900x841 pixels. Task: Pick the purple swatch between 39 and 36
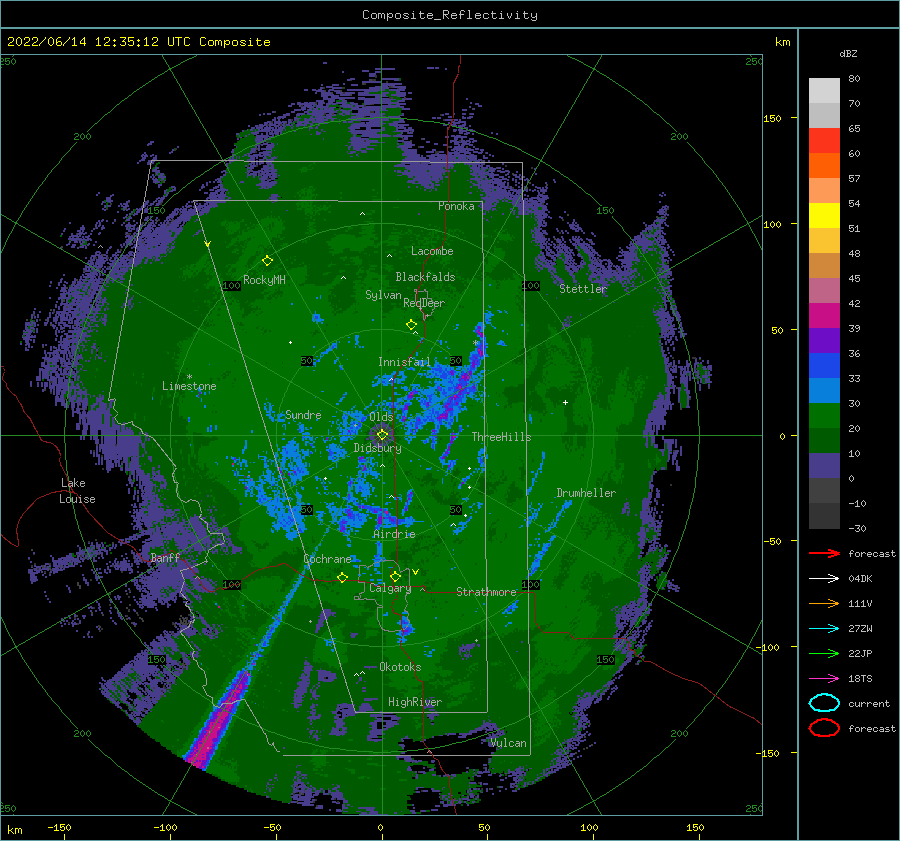click(x=824, y=340)
